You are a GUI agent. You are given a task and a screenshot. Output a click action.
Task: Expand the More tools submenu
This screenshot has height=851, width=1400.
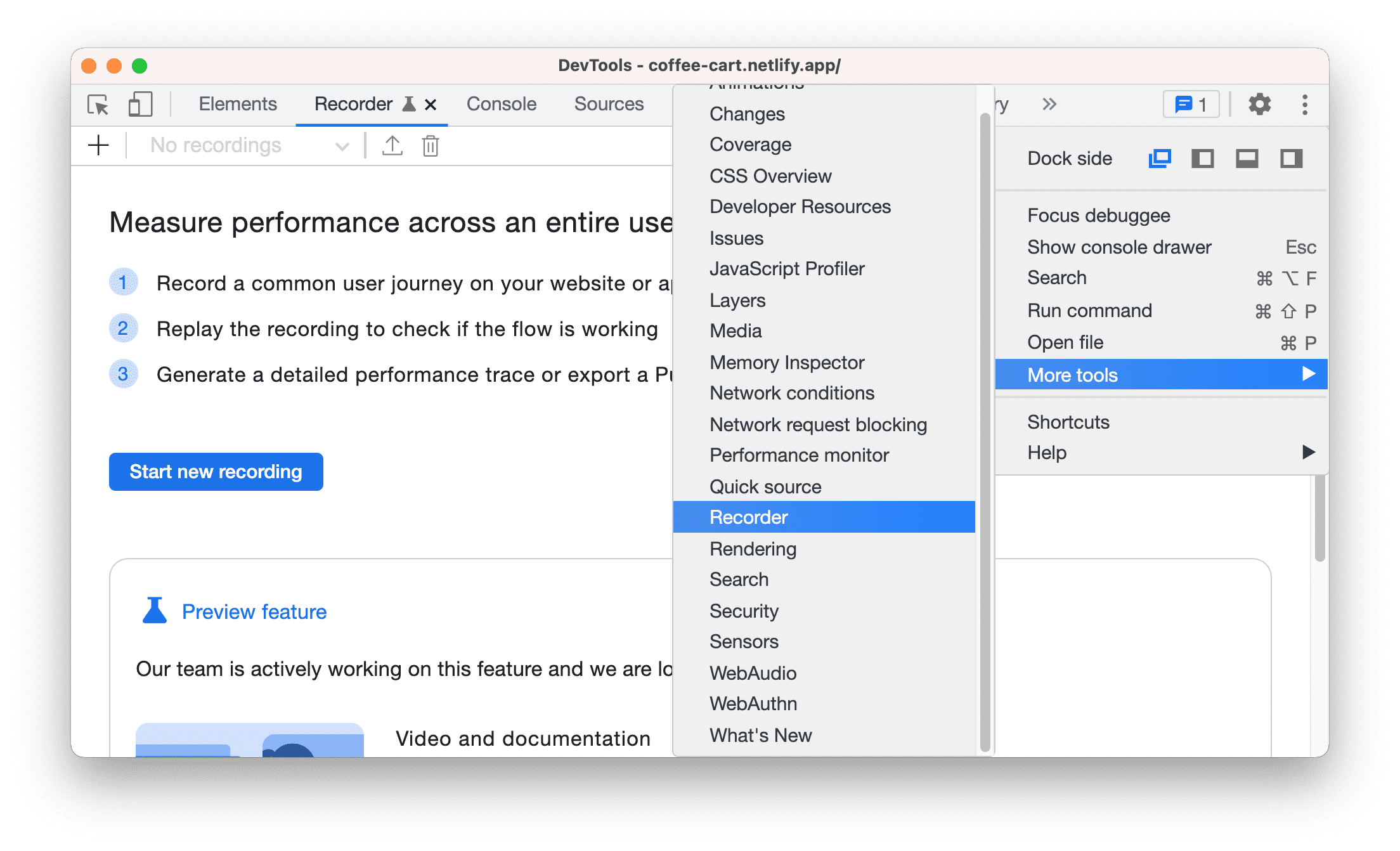[1165, 375]
